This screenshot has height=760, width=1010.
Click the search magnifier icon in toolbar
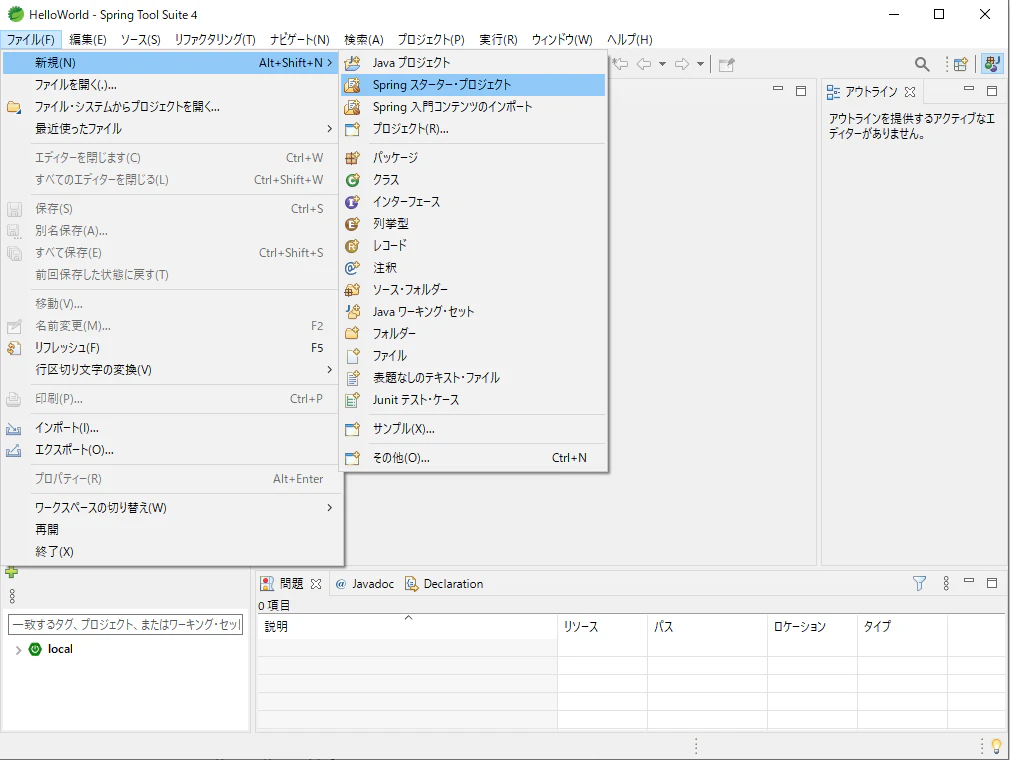(922, 64)
